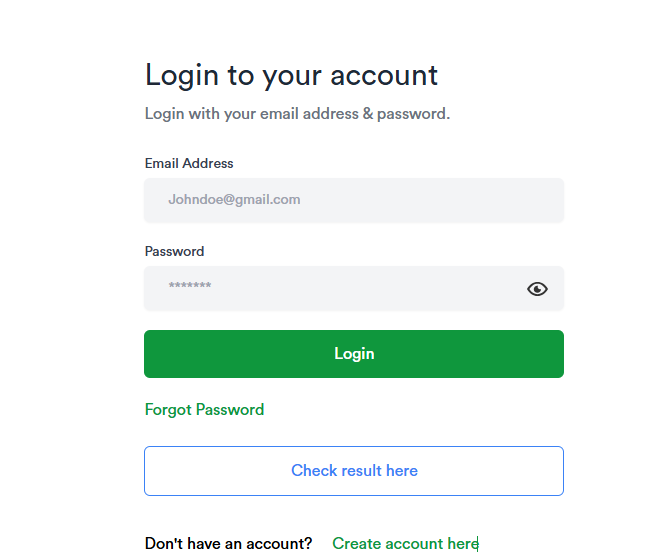Click the Password field label

174,251
